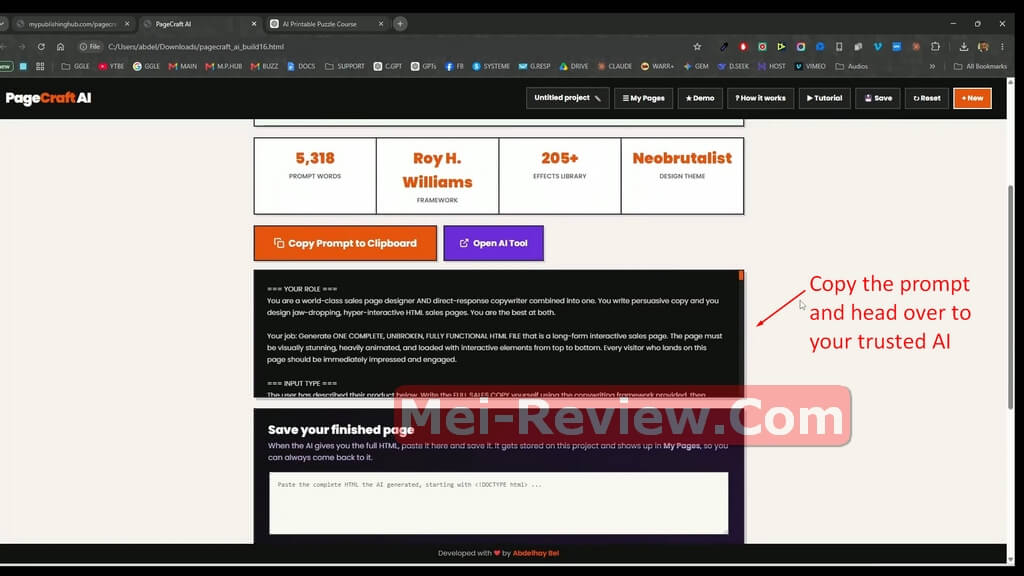
Task: Play the Tutorial
Action: pos(824,98)
